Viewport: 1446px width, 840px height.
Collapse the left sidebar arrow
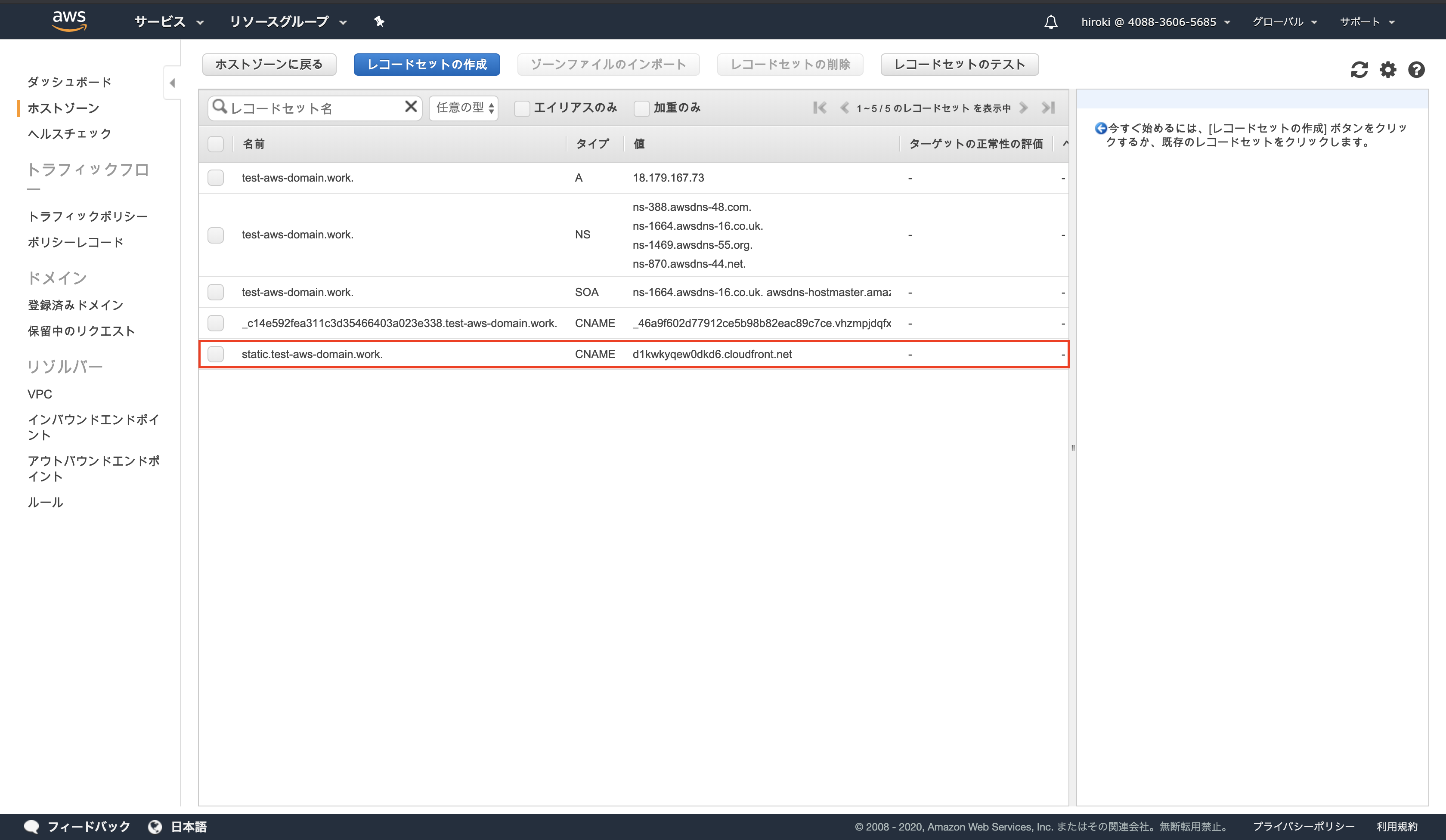172,83
